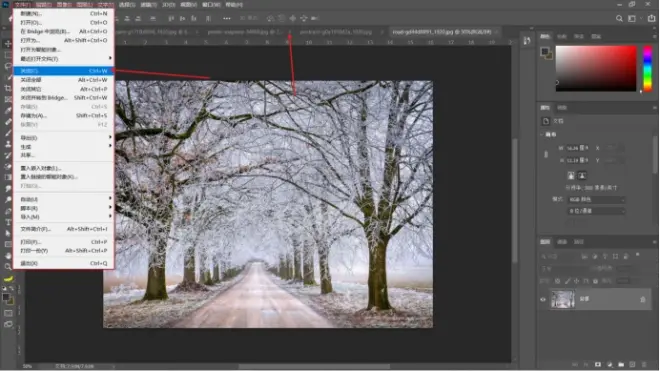Image resolution: width=660 pixels, height=371 pixels.
Task: Click the rainbow hue slider
Action: pos(648,69)
